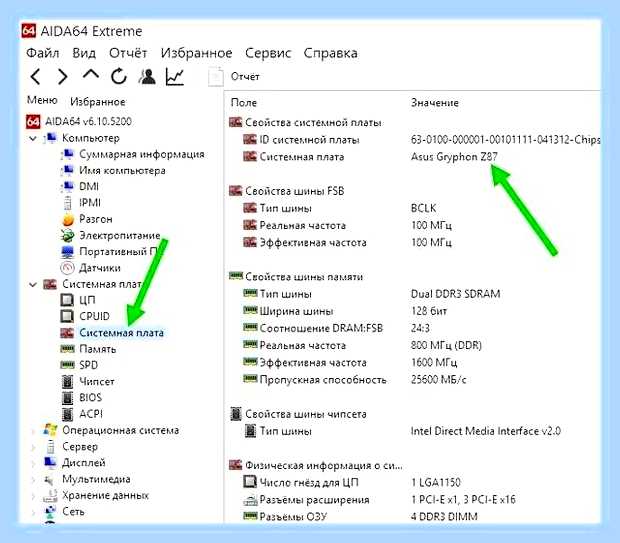620x543 pixels.
Task: Select the Мультимедиа tree entry label
Action: pos(96,479)
